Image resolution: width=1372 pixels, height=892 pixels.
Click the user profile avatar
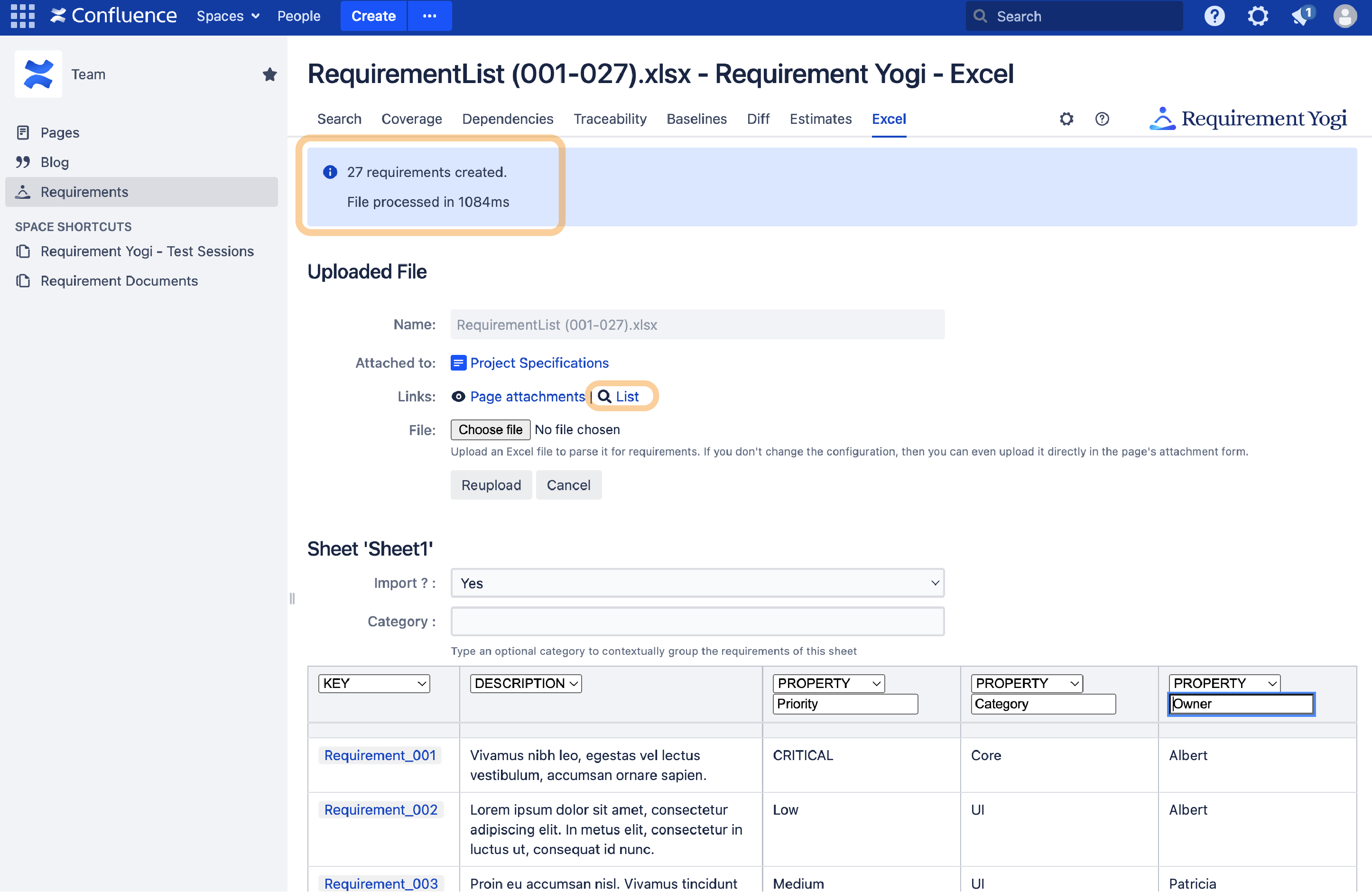[1344, 16]
